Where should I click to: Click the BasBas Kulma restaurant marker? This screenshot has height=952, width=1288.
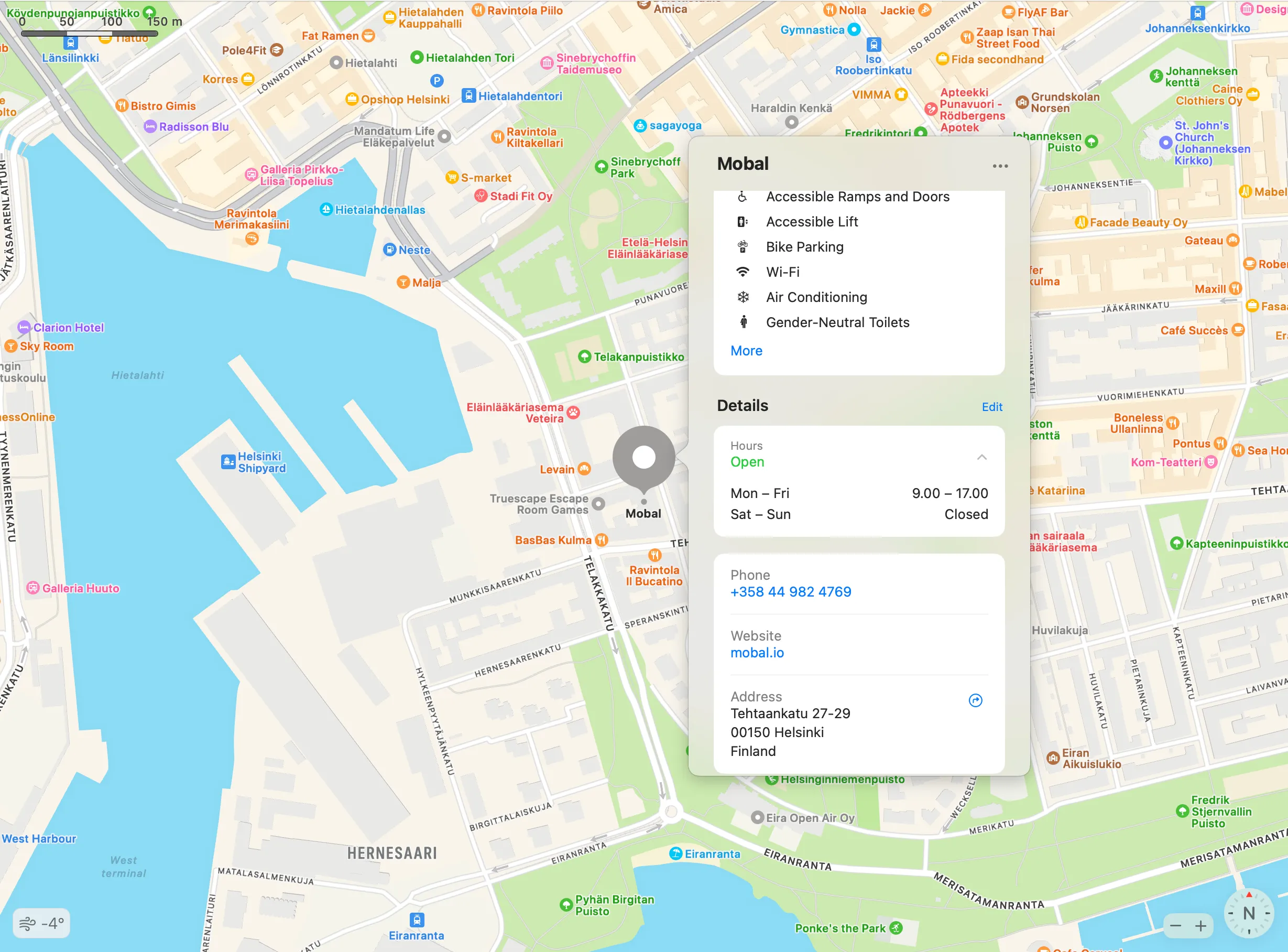point(602,540)
